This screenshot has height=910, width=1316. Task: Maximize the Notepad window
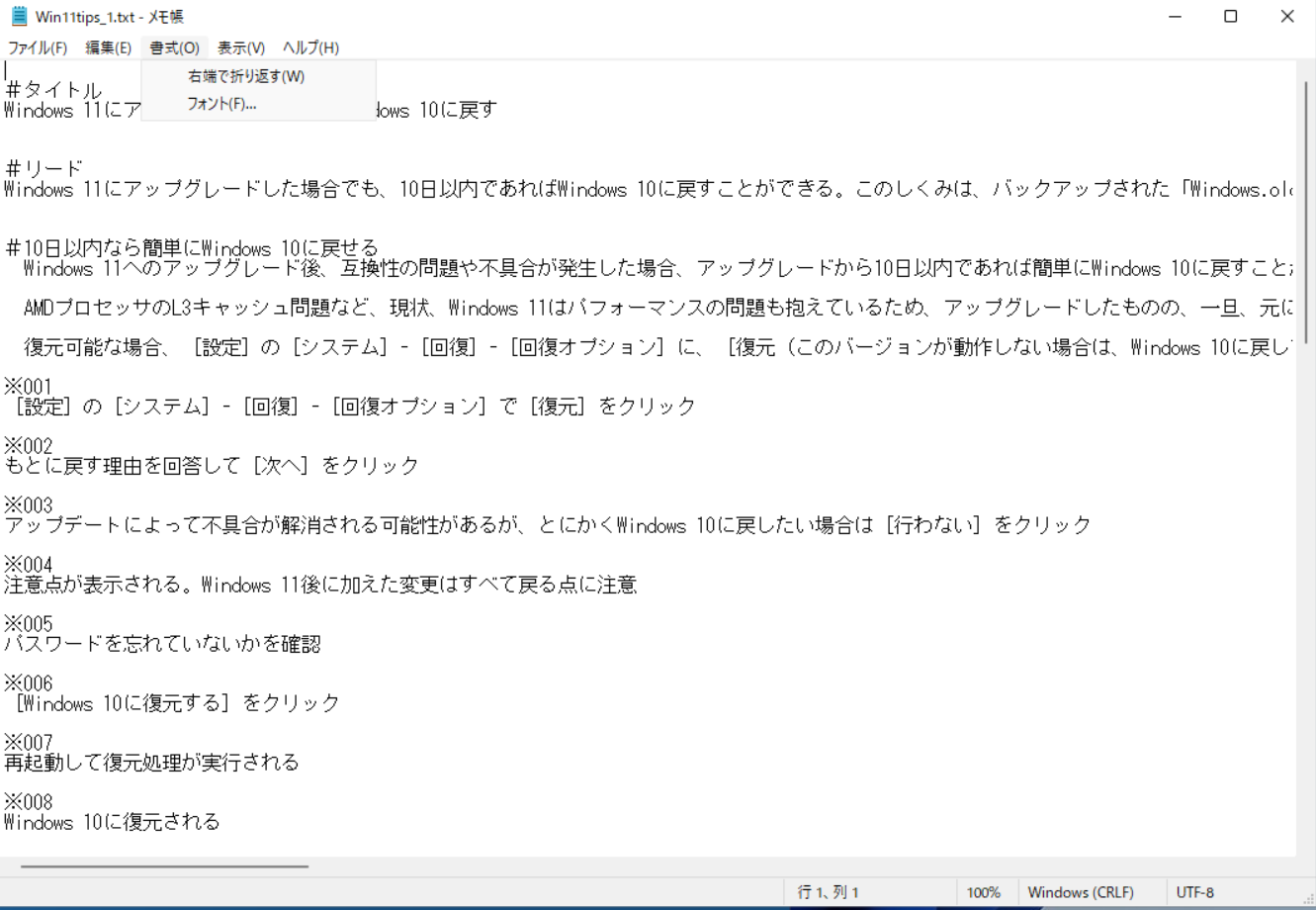(x=1229, y=16)
